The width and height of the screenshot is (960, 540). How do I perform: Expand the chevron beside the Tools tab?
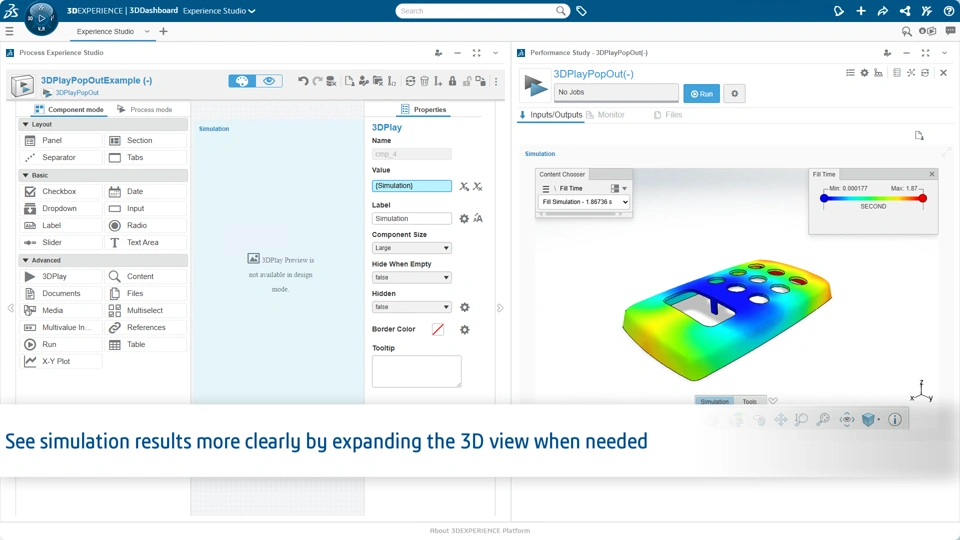(x=773, y=401)
